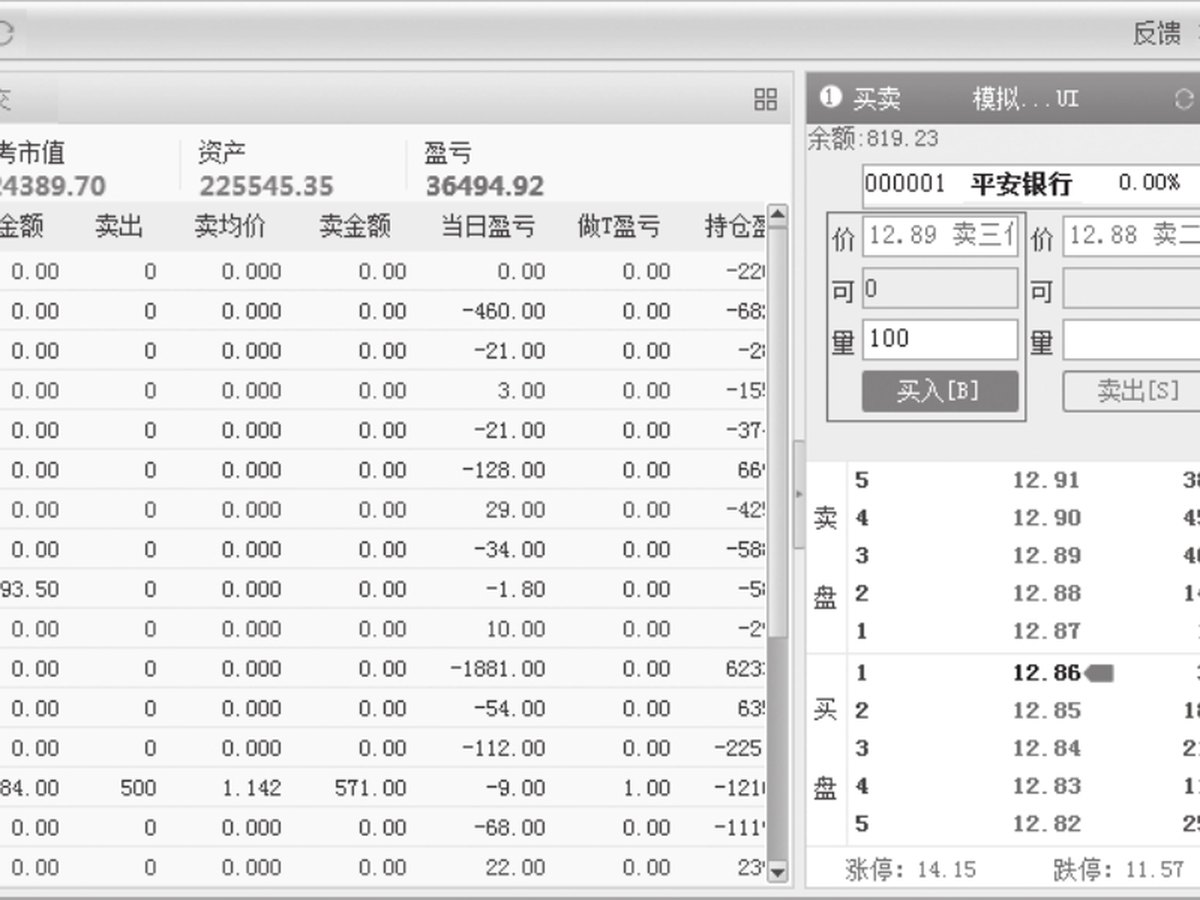Sort by 做T盈亏 column header
Image resolution: width=1200 pixels, height=900 pixels.
point(619,226)
